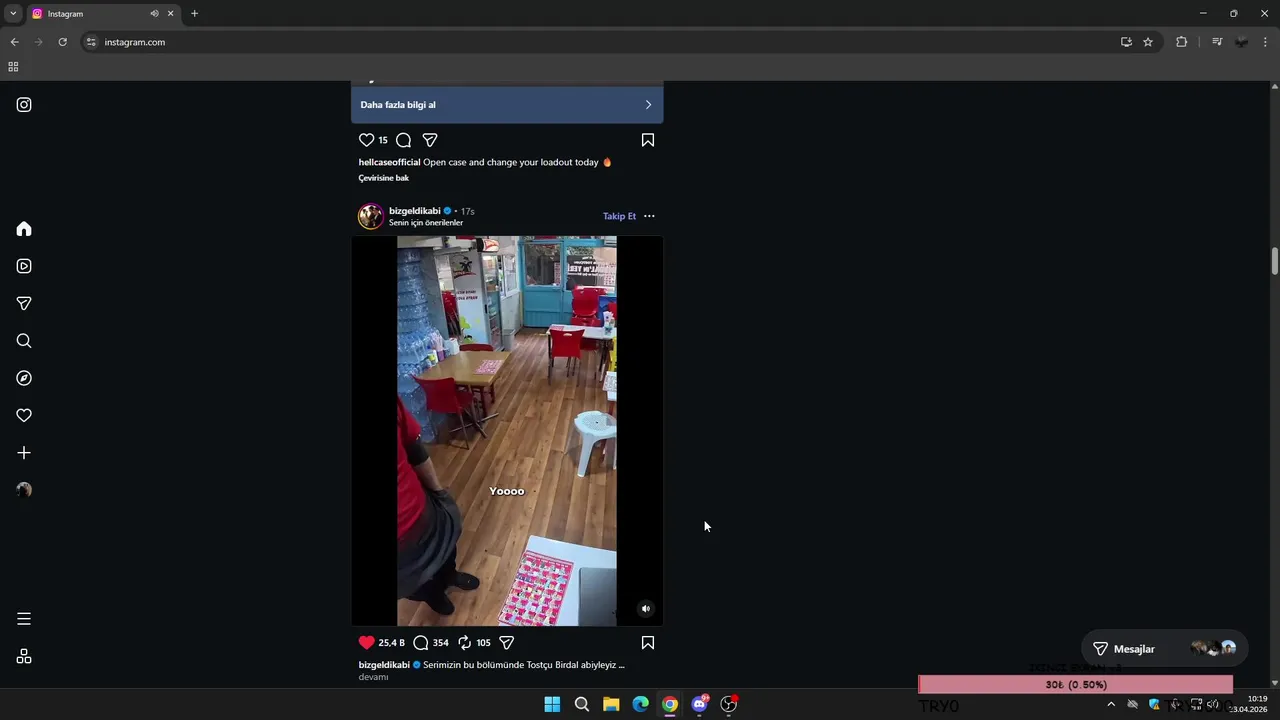This screenshot has width=1280, height=720.
Task: Open the apps grid in bookmarks bar
Action: 13,67
